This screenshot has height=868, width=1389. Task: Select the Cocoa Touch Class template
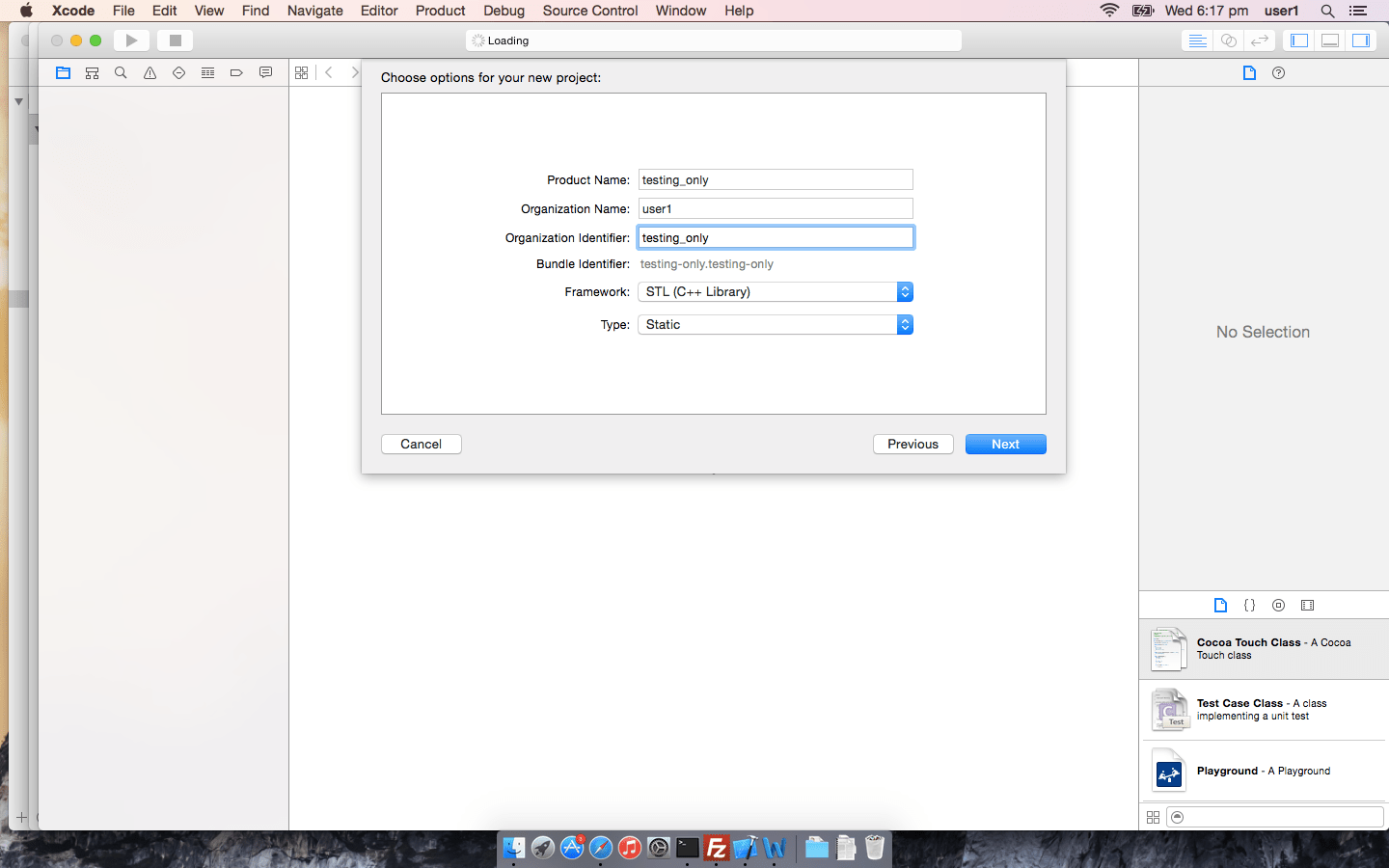(1264, 649)
